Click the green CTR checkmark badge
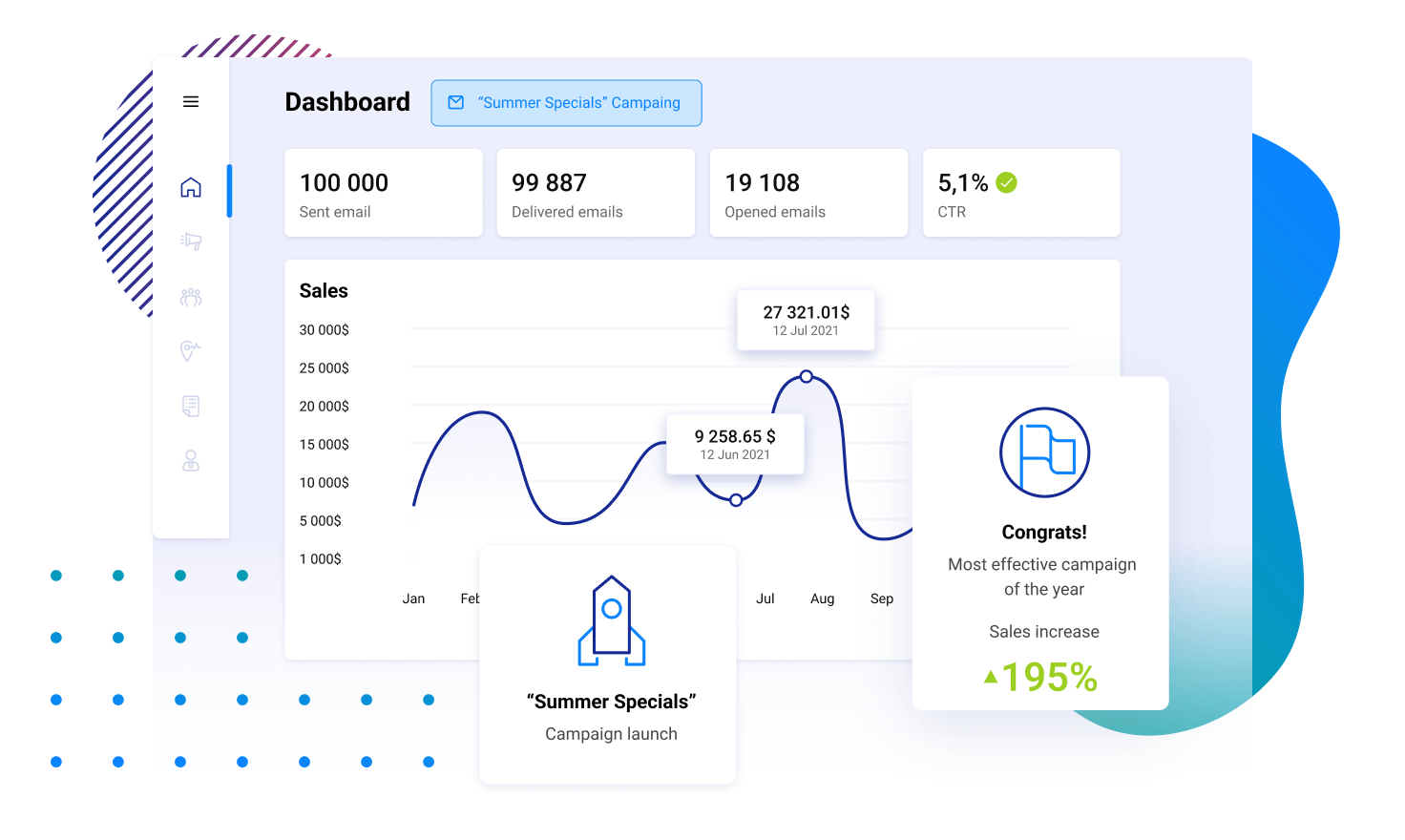The width and height of the screenshot is (1405, 840). [x=1006, y=182]
